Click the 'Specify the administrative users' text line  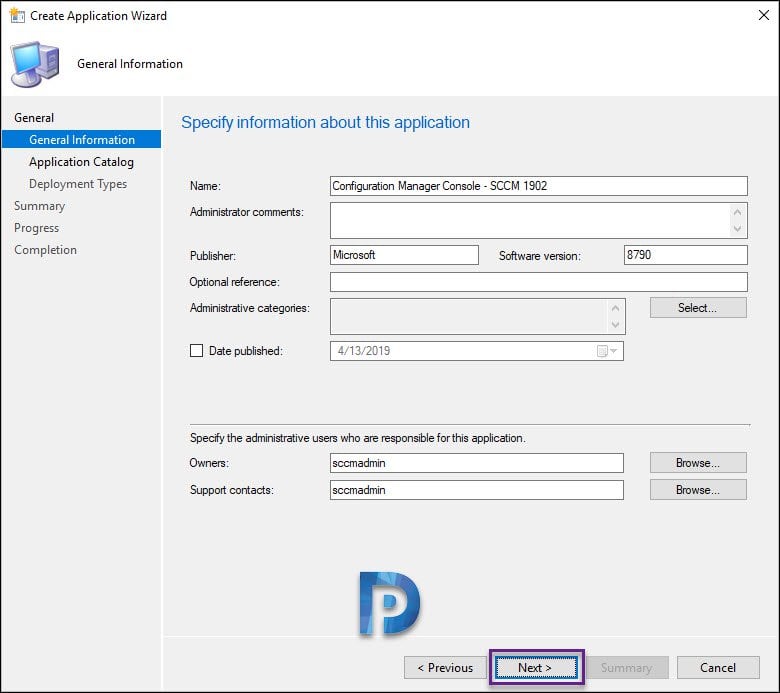coord(358,438)
